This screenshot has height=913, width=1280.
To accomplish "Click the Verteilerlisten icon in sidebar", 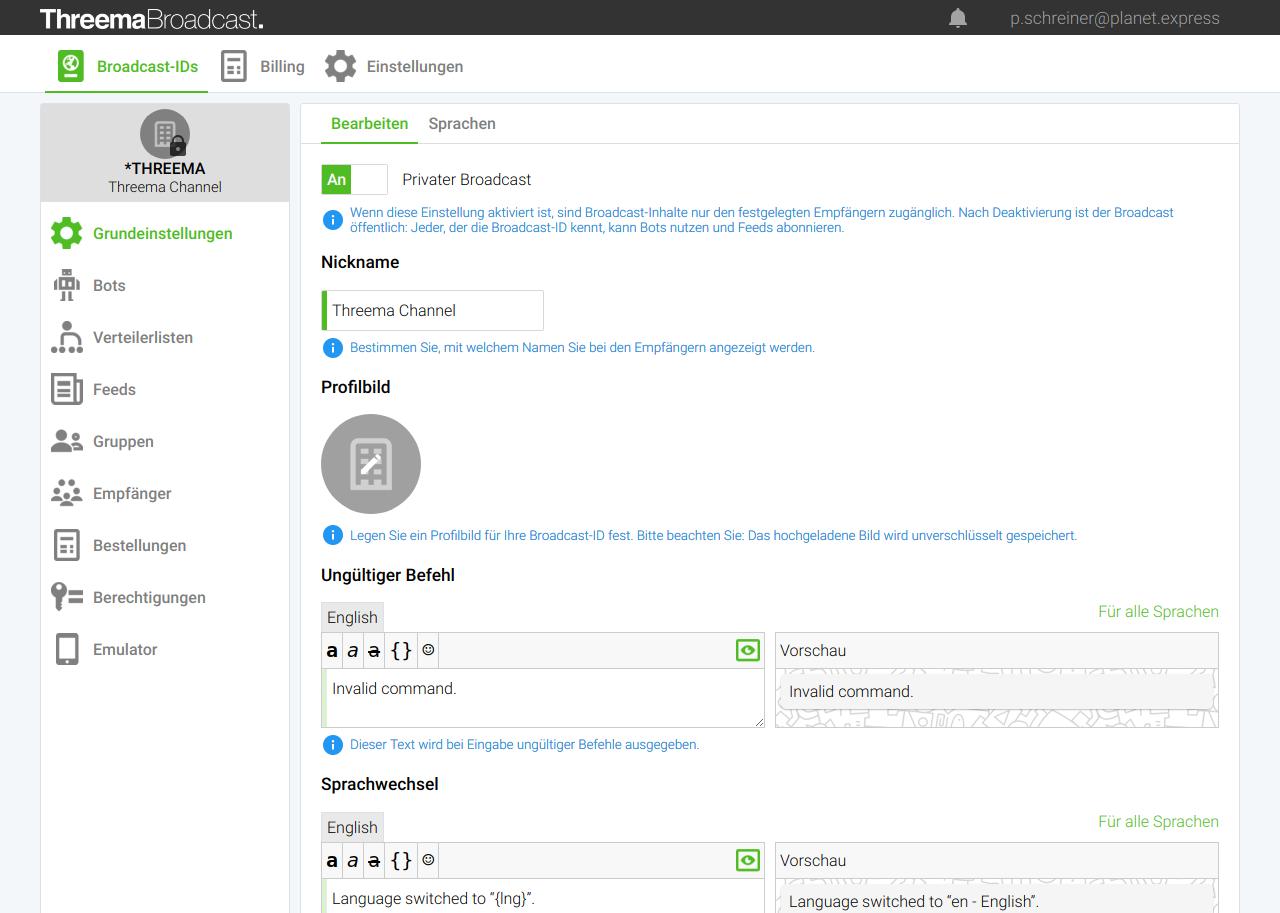I will pos(67,337).
